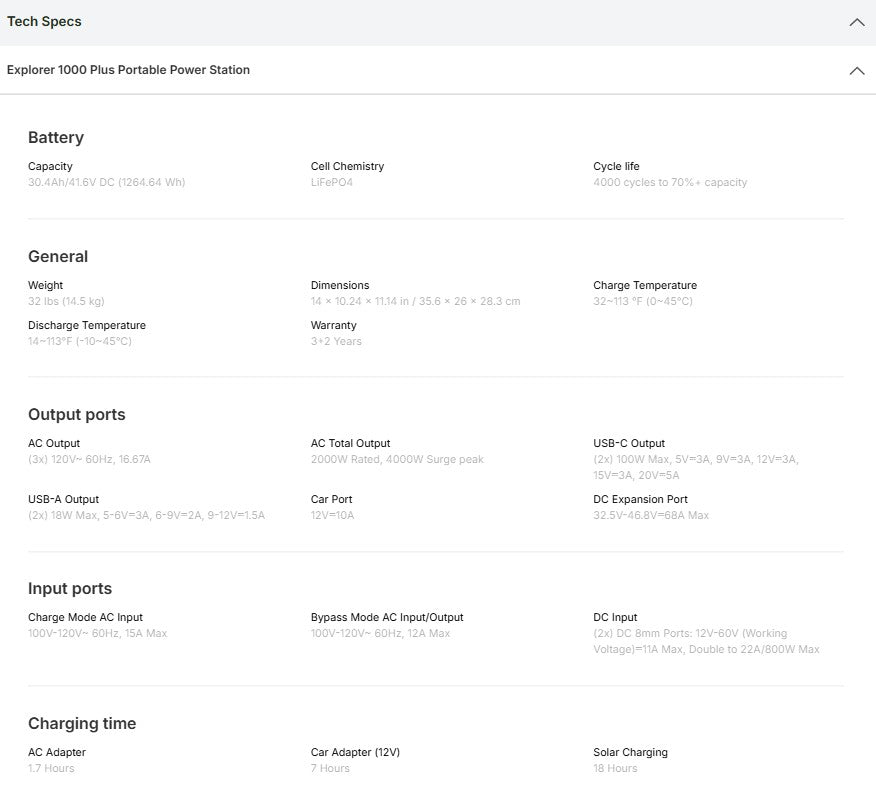
Task: Click the 4000 cycles to 70%+ capacity value
Action: [x=670, y=182]
